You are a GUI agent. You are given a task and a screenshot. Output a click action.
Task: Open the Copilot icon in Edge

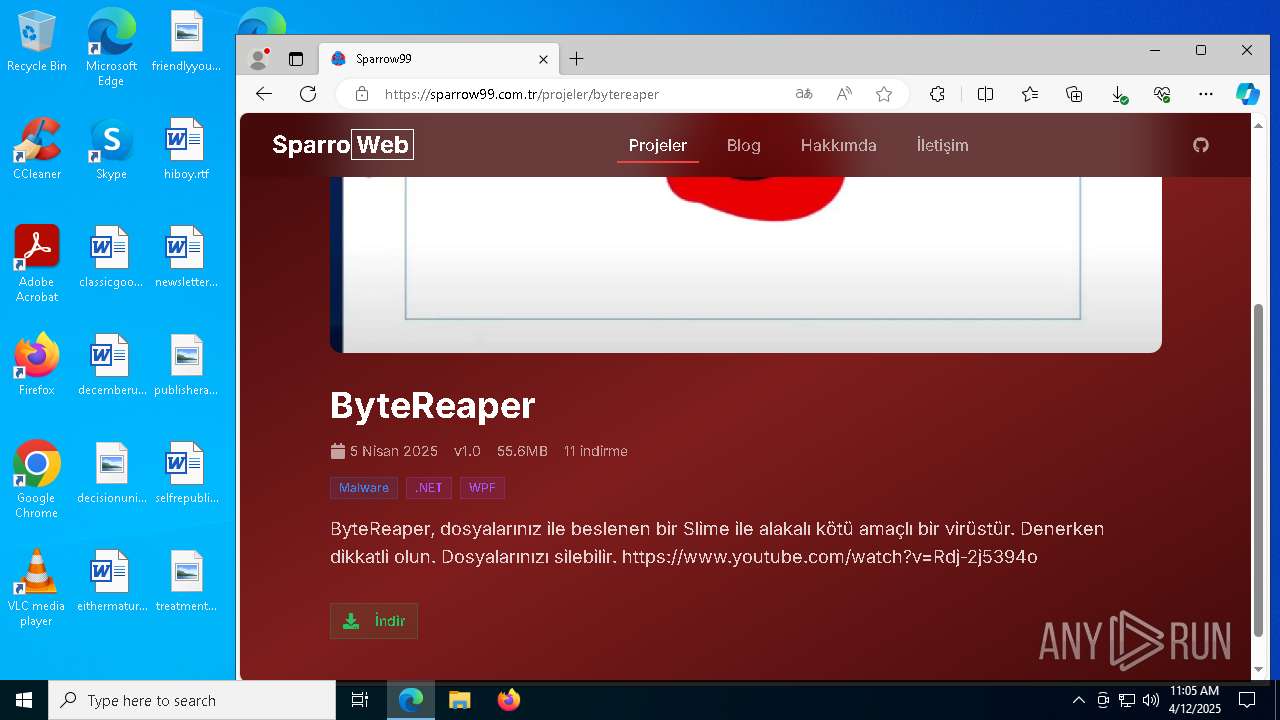(1248, 94)
